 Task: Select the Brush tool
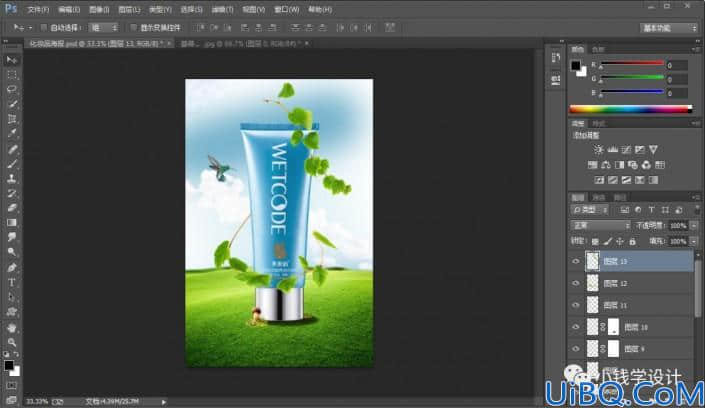[x=12, y=164]
